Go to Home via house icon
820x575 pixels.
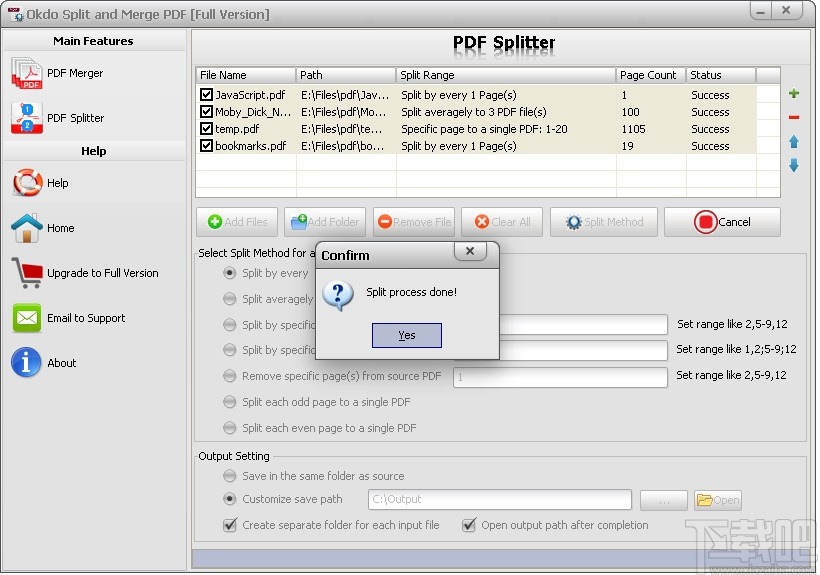pos(27,228)
